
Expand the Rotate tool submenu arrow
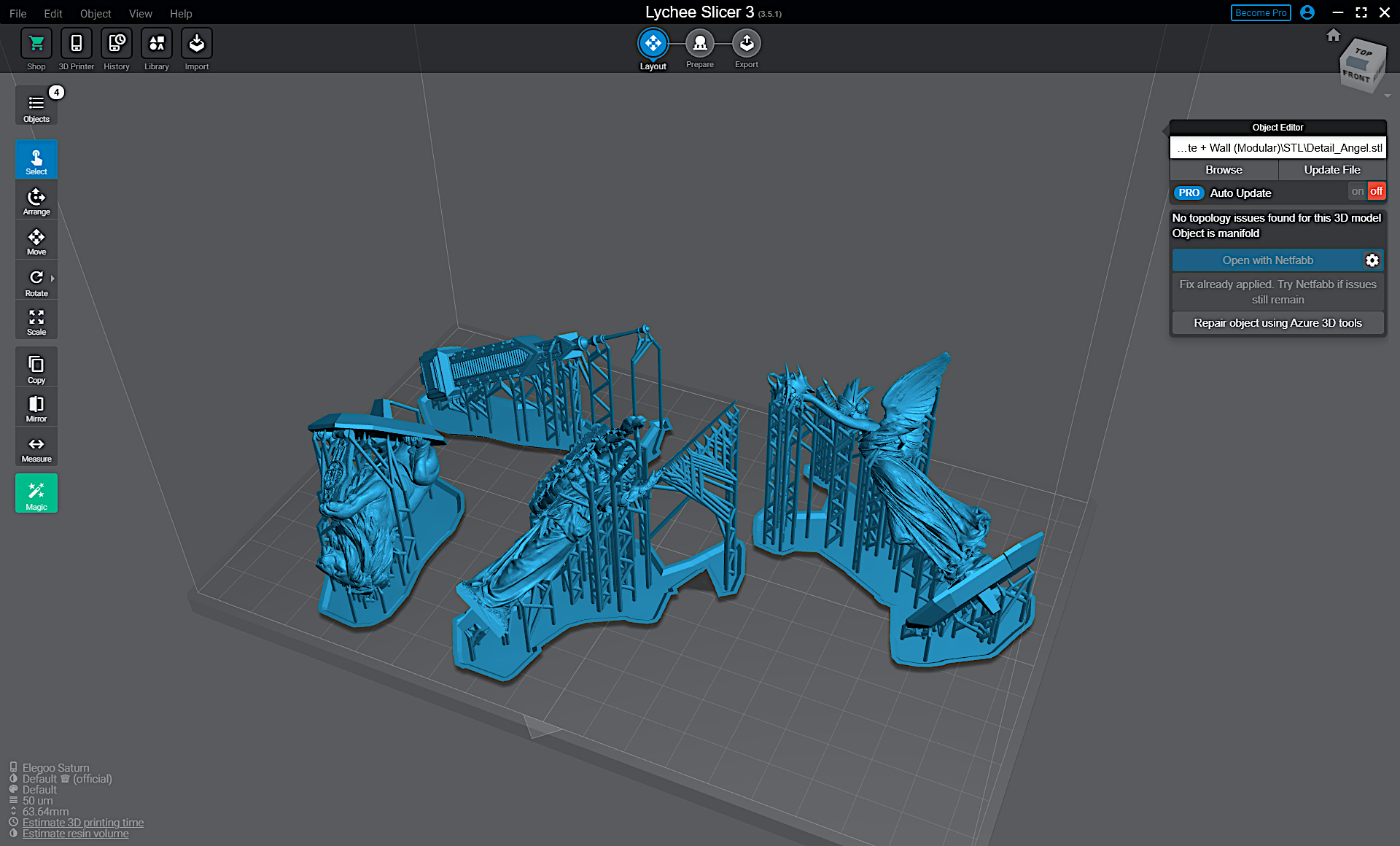point(52,279)
